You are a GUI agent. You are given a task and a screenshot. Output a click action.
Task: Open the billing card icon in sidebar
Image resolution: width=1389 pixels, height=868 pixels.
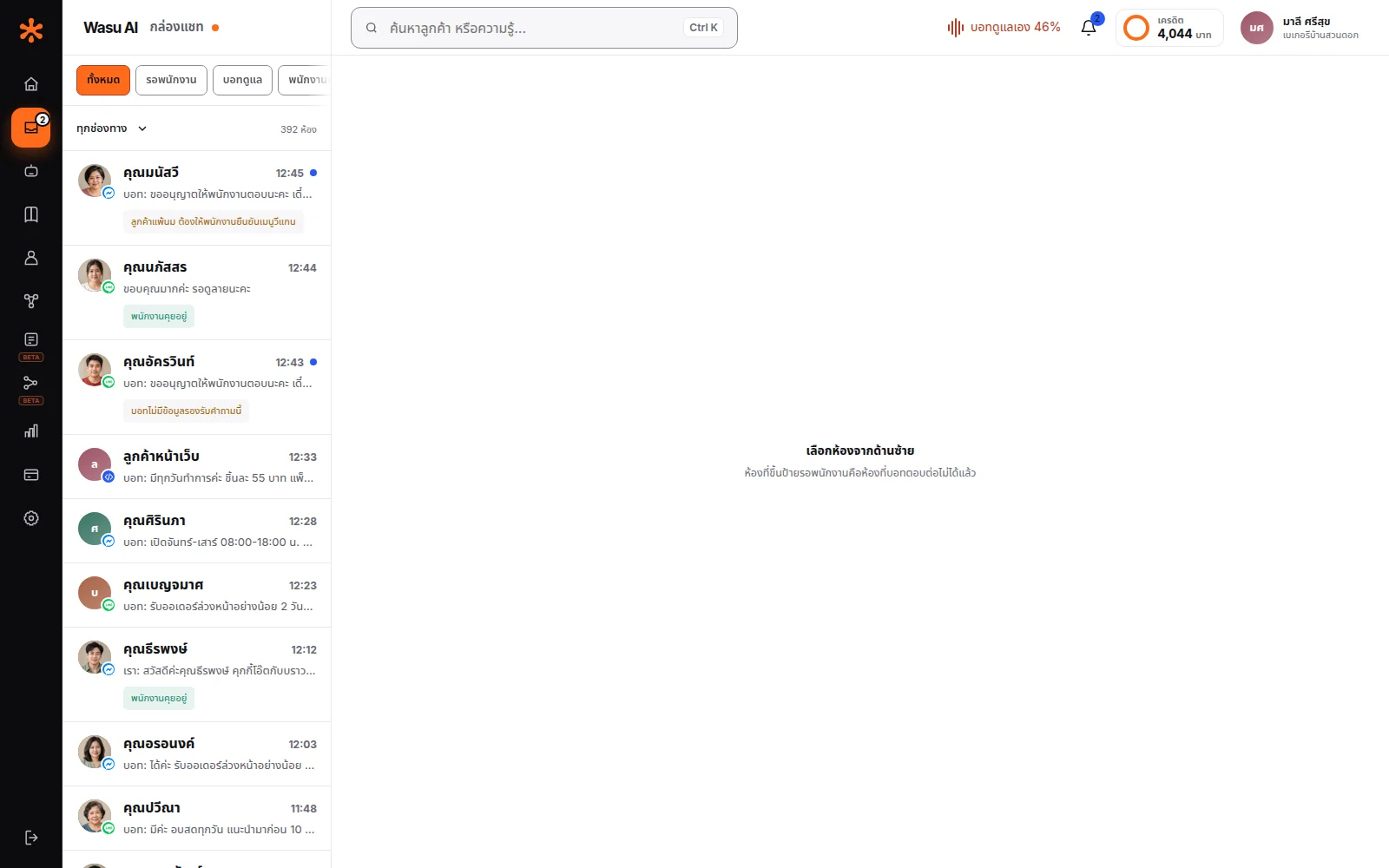click(x=31, y=475)
